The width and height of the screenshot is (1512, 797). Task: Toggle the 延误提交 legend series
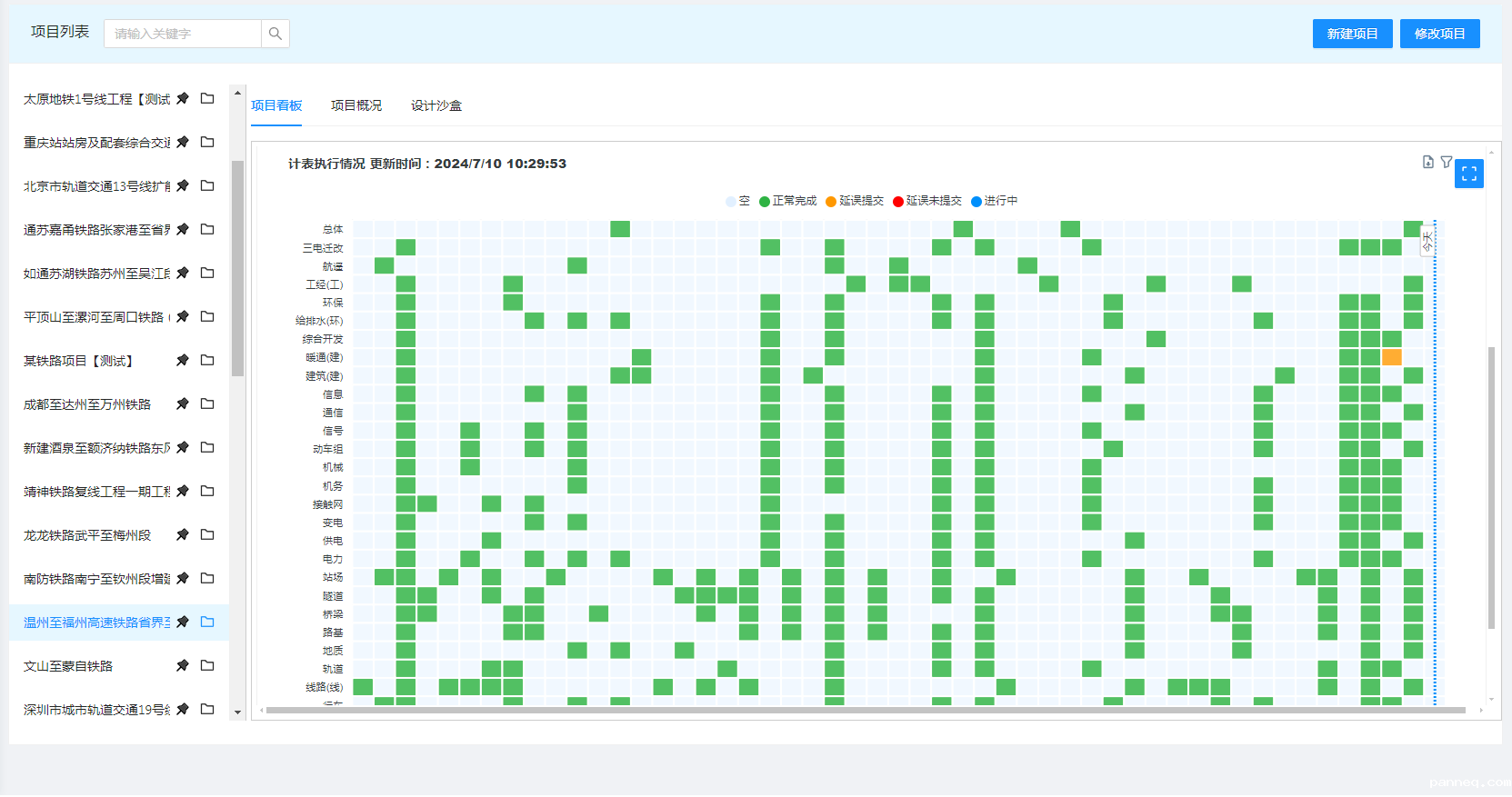click(855, 201)
